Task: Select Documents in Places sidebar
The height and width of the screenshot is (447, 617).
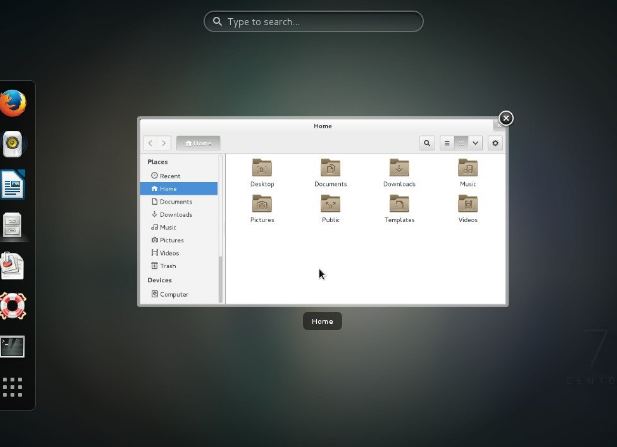Action: (x=179, y=201)
